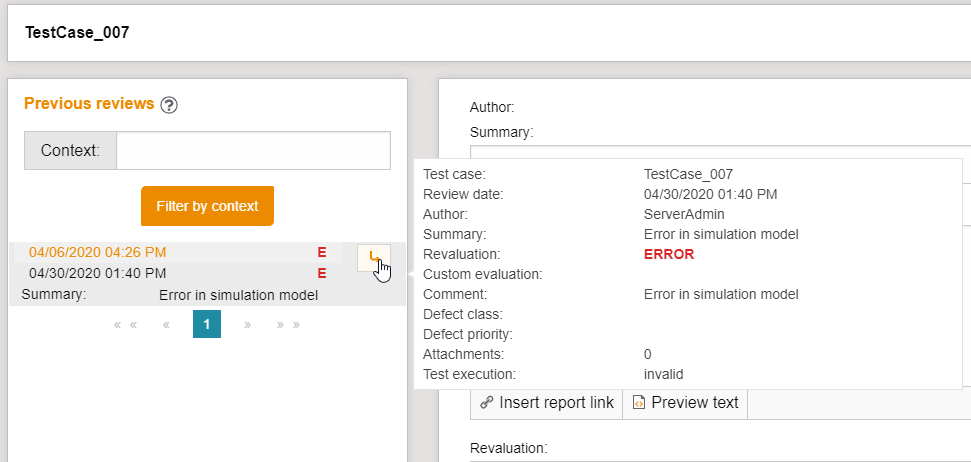Click the Insert report link button
This screenshot has width=971, height=462.
[546, 403]
